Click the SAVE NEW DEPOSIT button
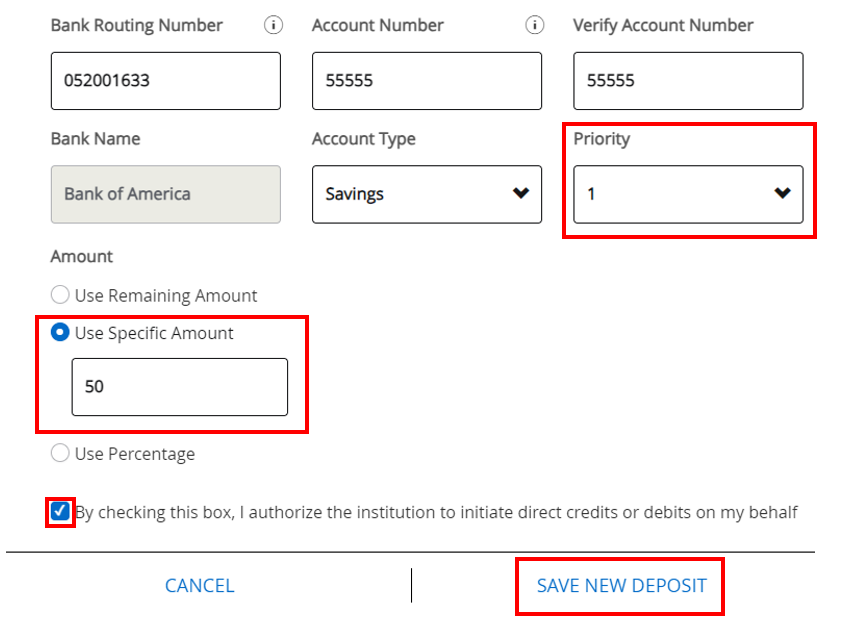Screen dimensions: 848x626 click(x=619, y=585)
